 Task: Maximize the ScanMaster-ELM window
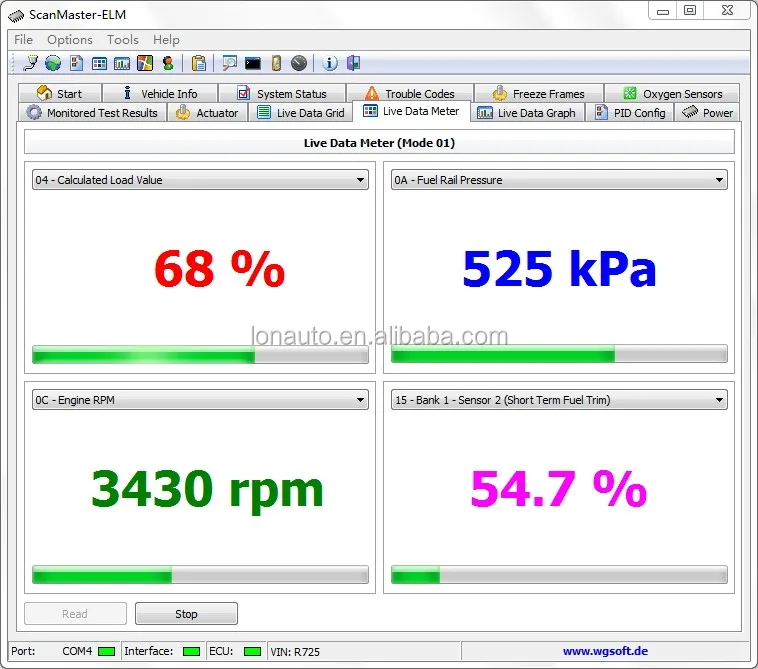690,10
